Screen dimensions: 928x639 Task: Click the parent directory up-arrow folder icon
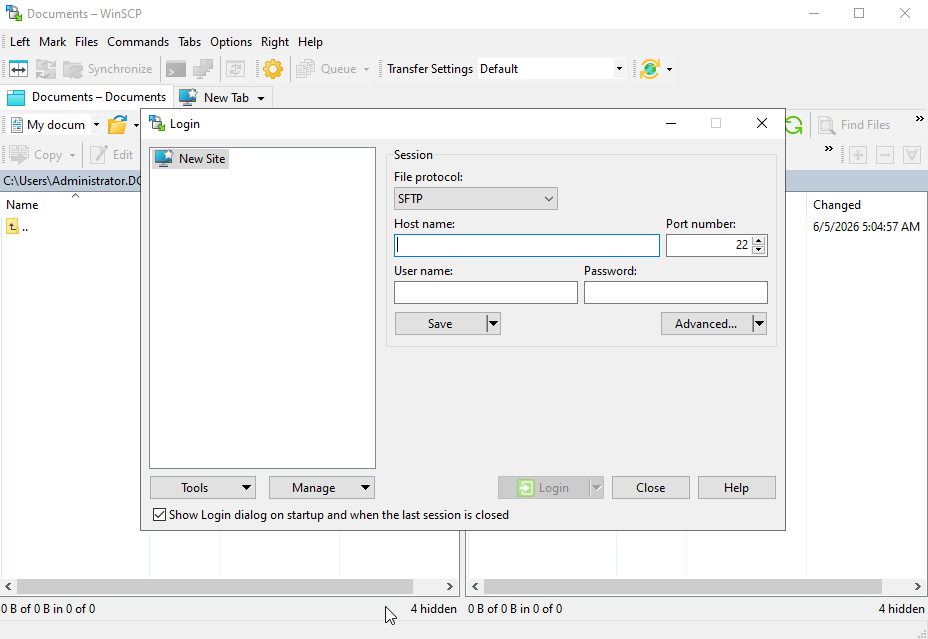coord(12,227)
